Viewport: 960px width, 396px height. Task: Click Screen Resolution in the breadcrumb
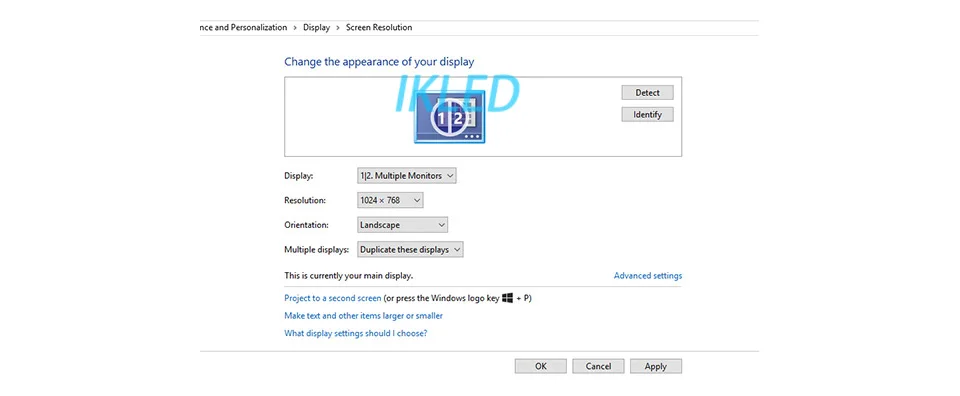coord(379,28)
